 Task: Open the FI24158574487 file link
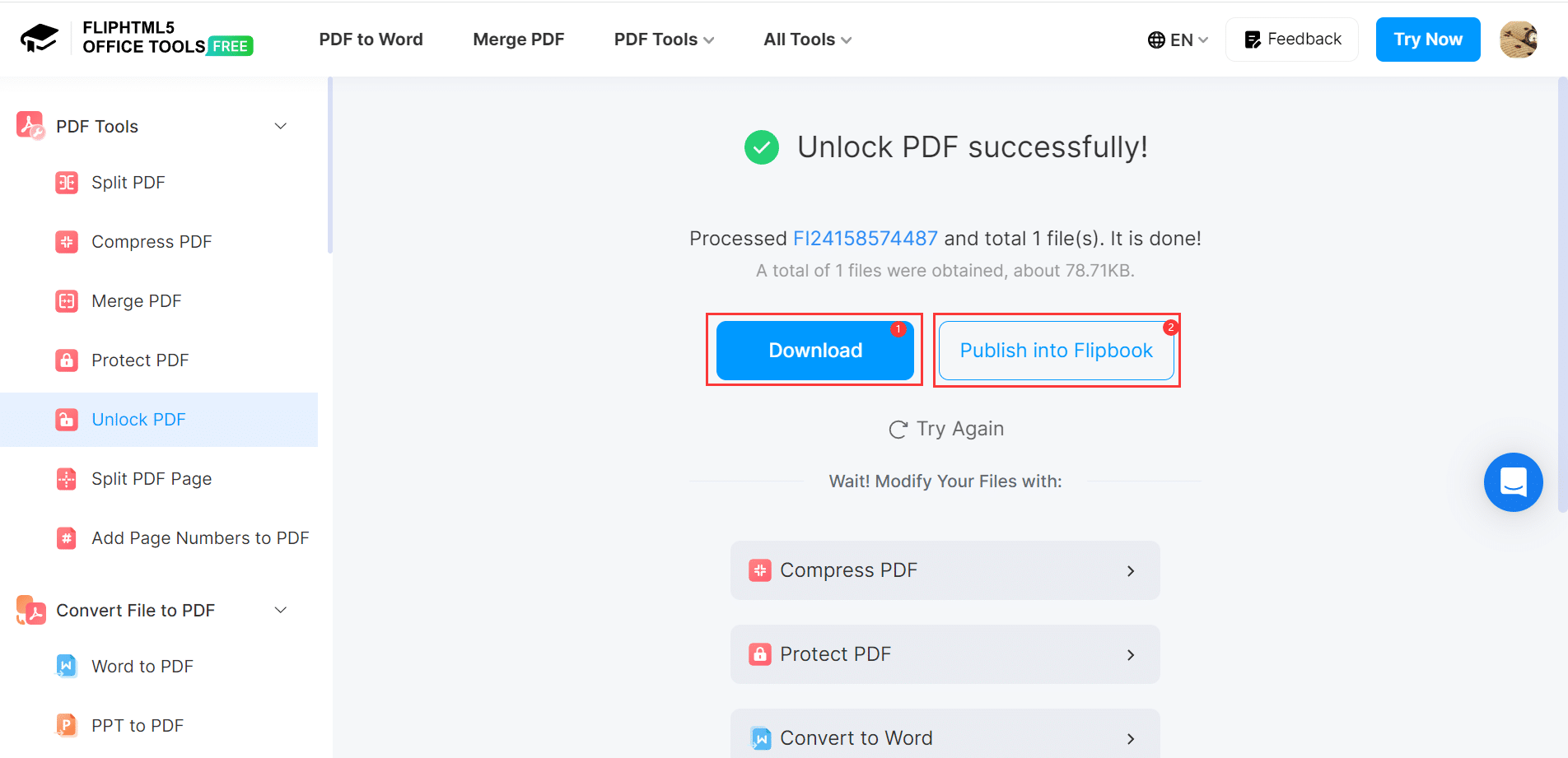[x=865, y=239]
